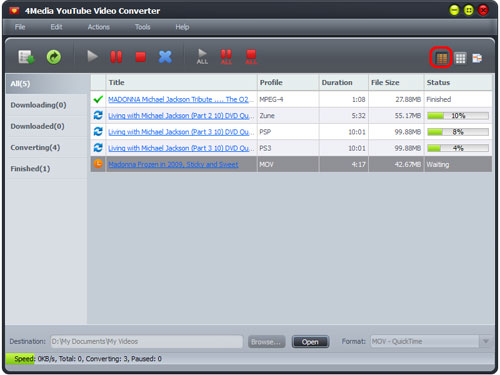Start the selected task with gray play icon
Image resolution: width=500 pixels, height=375 pixels.
(x=92, y=56)
